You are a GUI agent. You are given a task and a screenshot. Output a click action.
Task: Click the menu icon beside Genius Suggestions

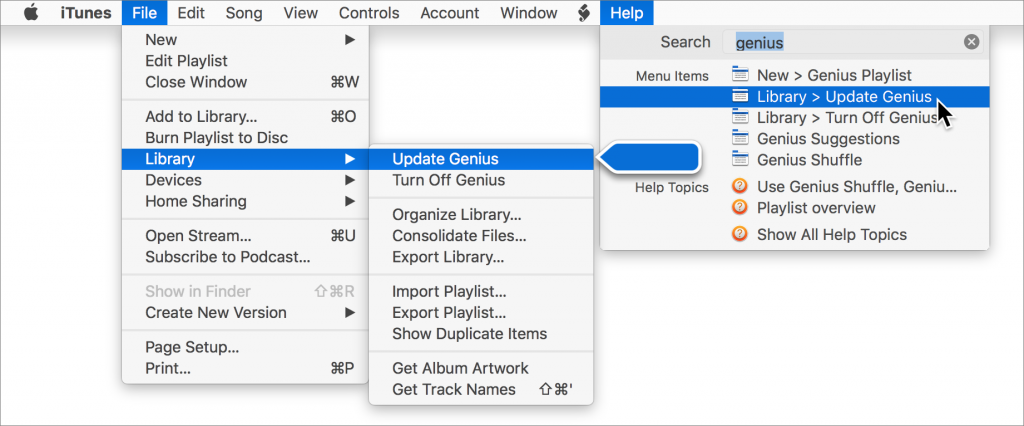point(740,139)
